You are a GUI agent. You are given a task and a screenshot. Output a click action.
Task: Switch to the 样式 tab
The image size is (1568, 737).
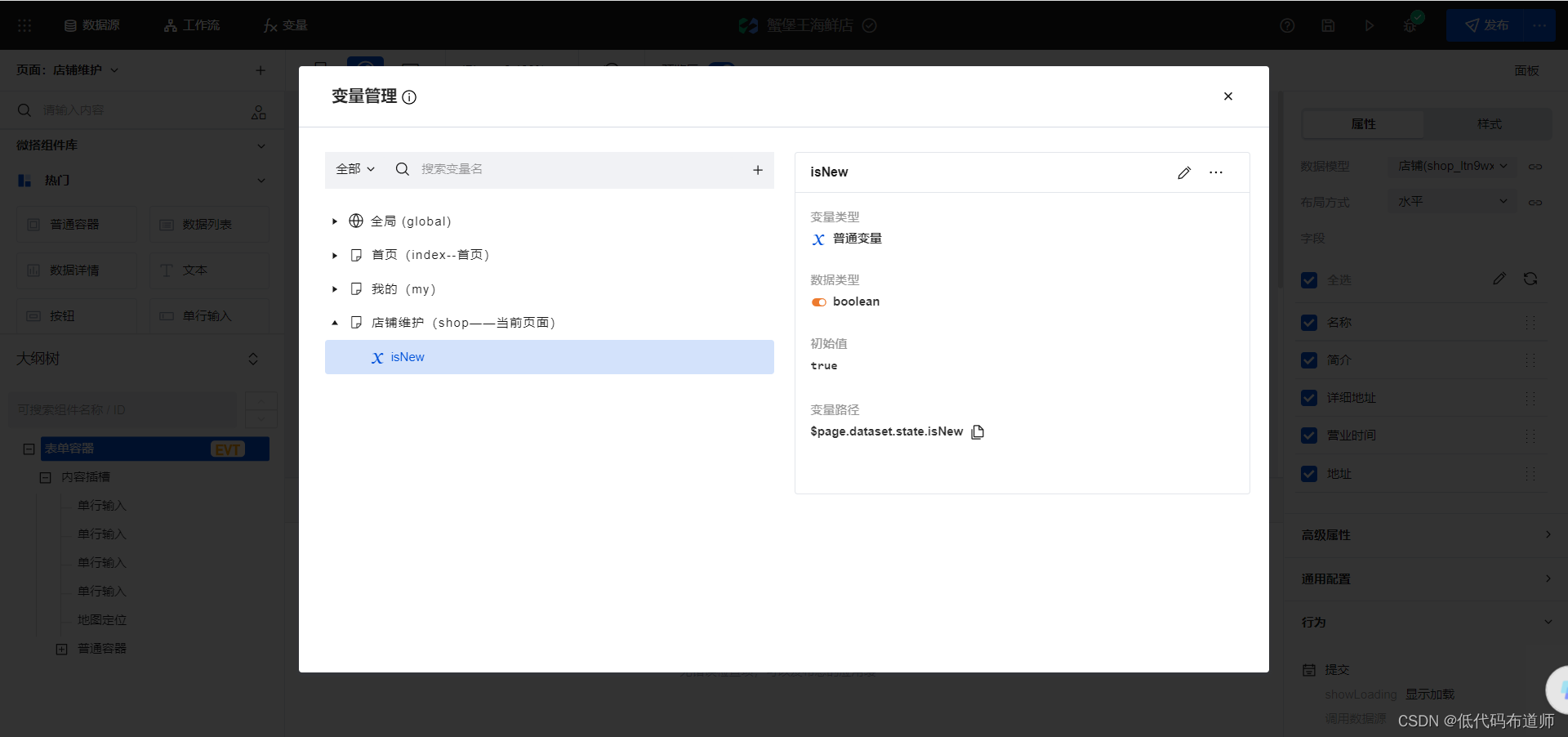[x=1489, y=124]
